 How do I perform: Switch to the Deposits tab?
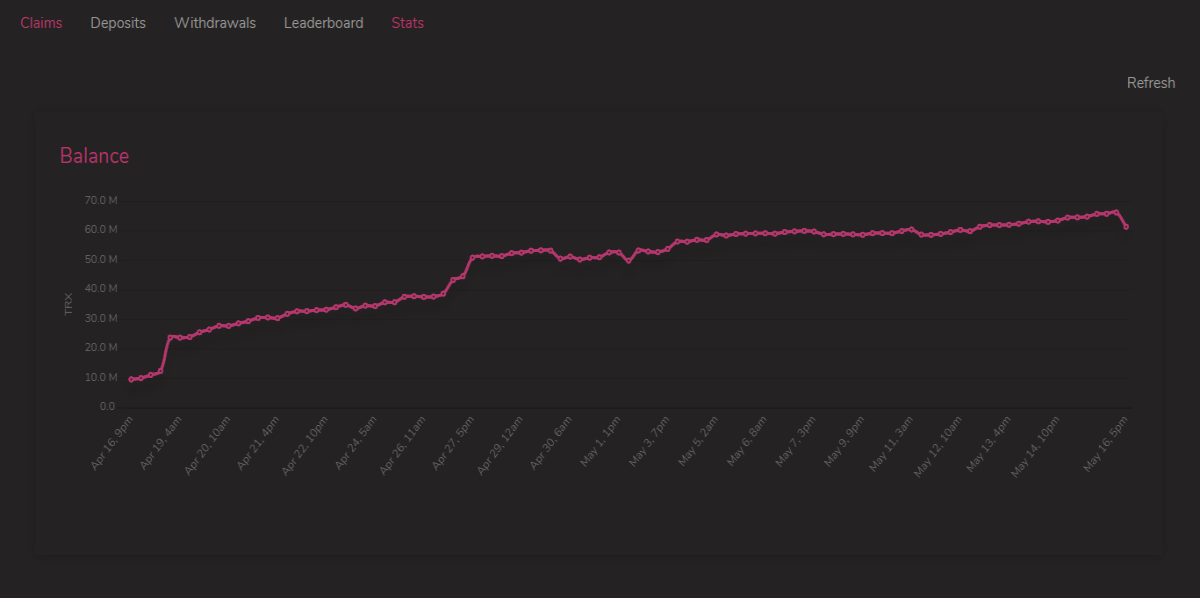[118, 23]
